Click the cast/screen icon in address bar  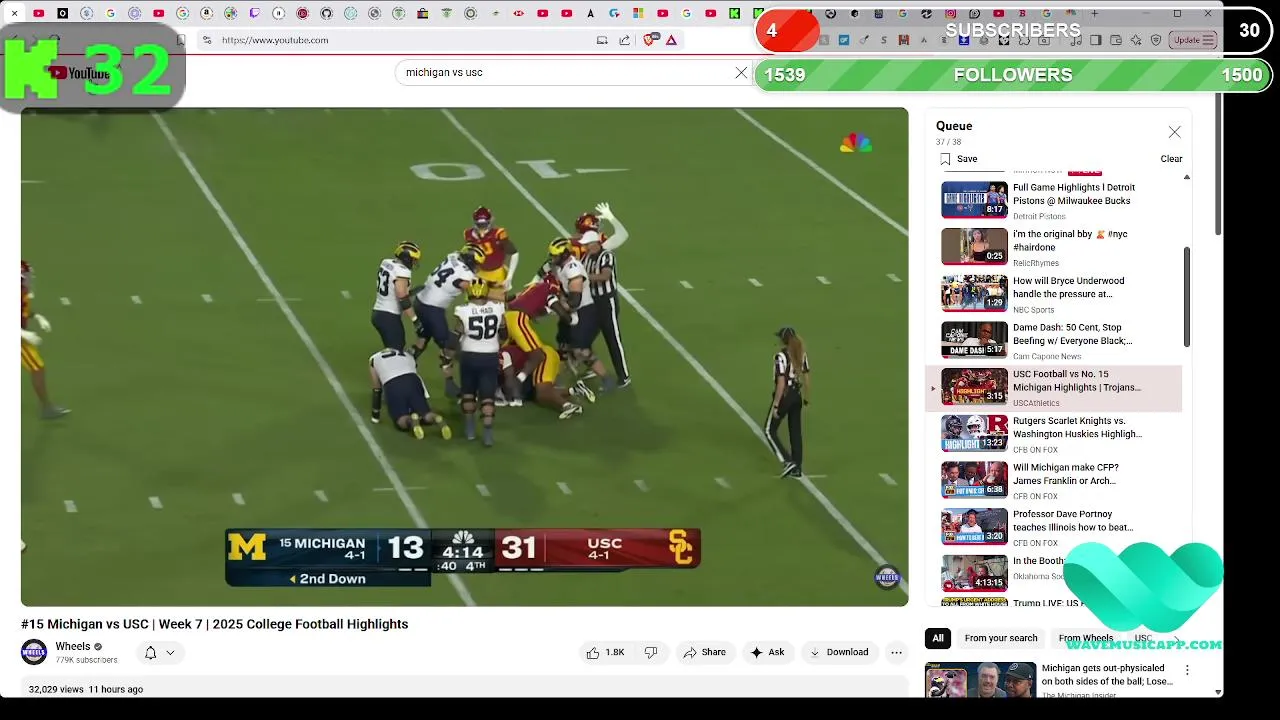[x=602, y=40]
